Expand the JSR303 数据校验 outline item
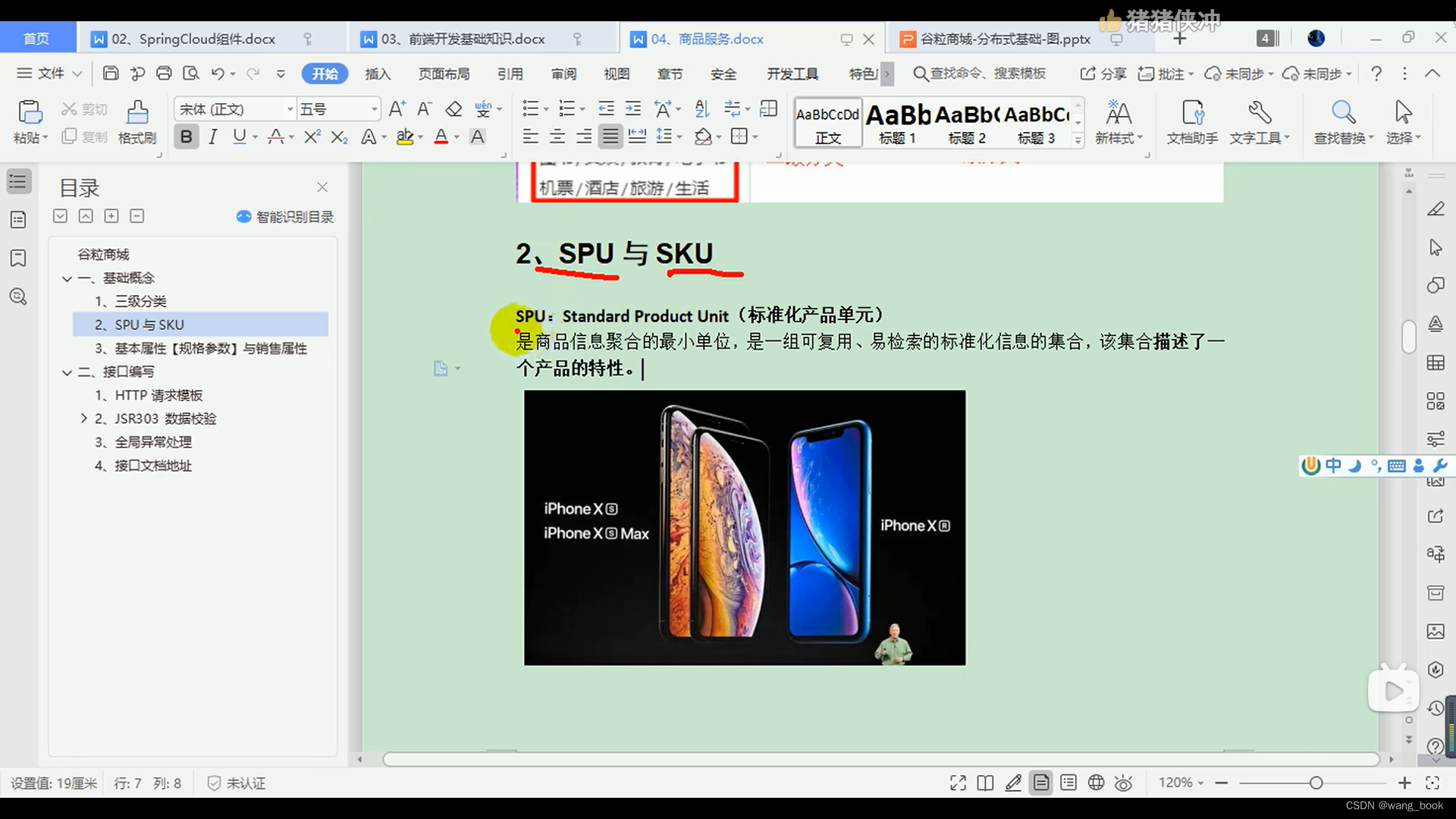 tap(84, 419)
